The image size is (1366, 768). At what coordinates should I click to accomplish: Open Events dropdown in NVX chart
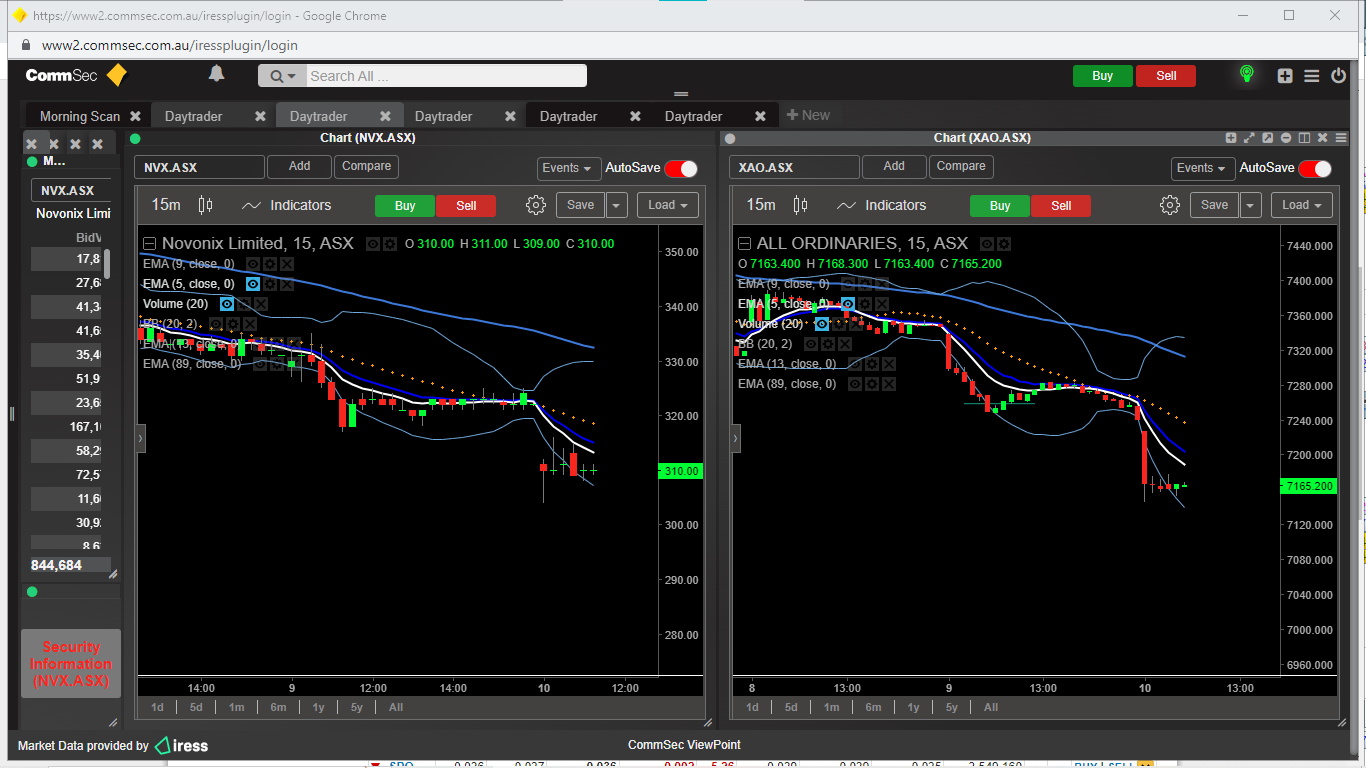(x=569, y=168)
